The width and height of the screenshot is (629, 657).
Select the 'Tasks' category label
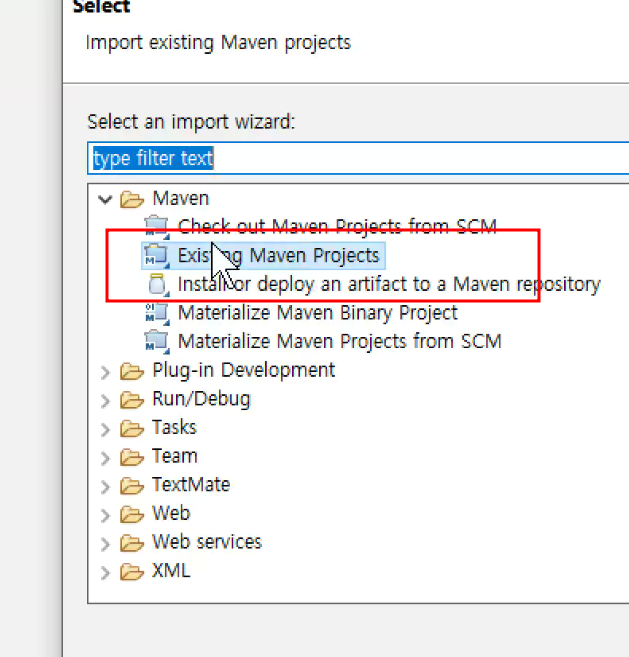[174, 427]
